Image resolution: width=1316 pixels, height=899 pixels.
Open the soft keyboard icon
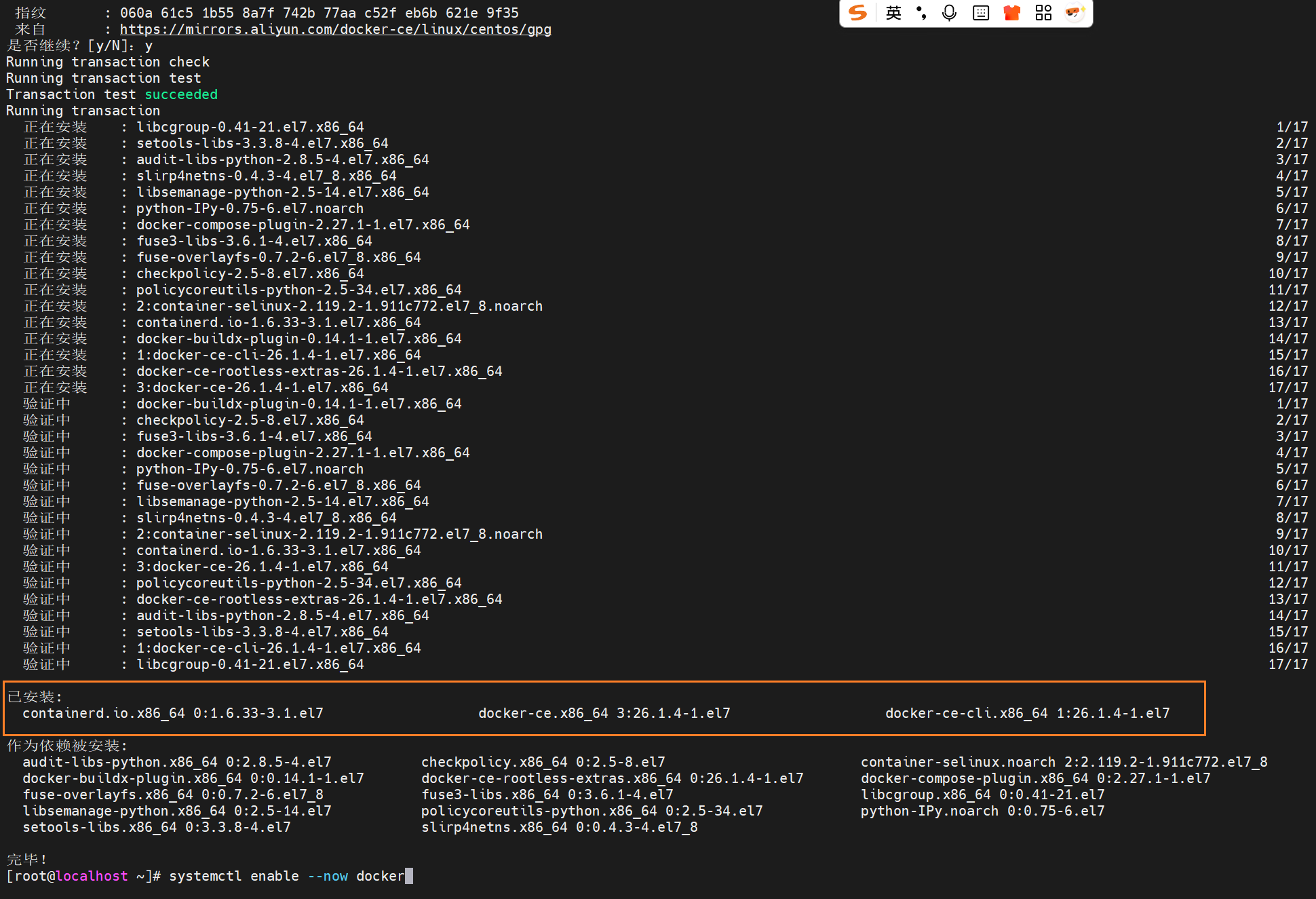(981, 13)
